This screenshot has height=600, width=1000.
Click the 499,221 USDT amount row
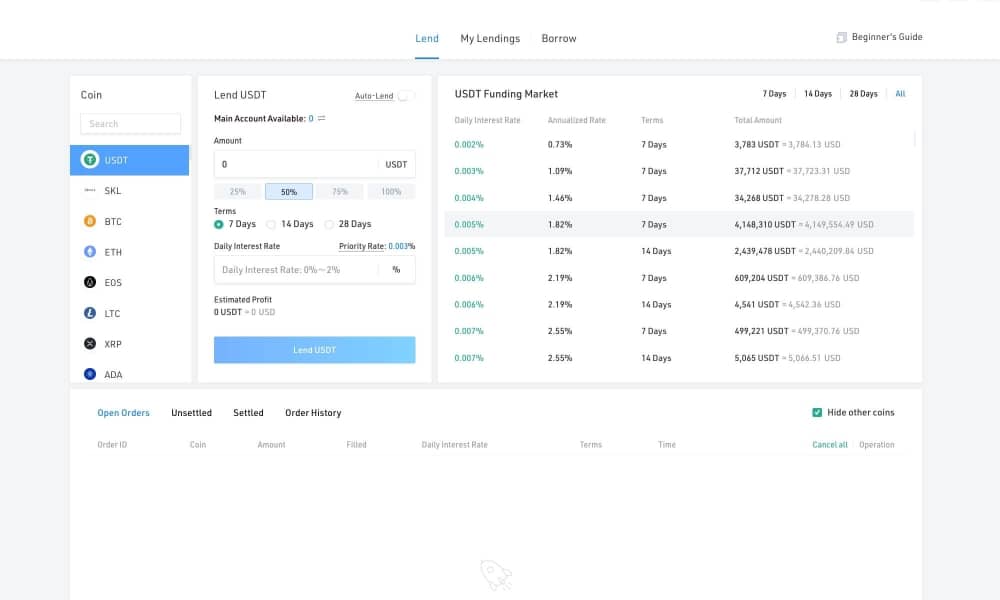[679, 331]
